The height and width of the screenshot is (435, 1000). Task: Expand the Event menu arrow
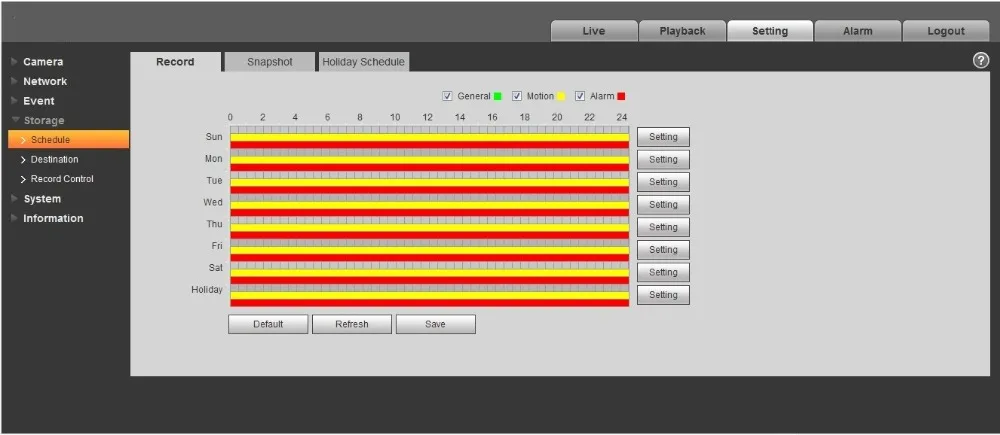pos(14,101)
